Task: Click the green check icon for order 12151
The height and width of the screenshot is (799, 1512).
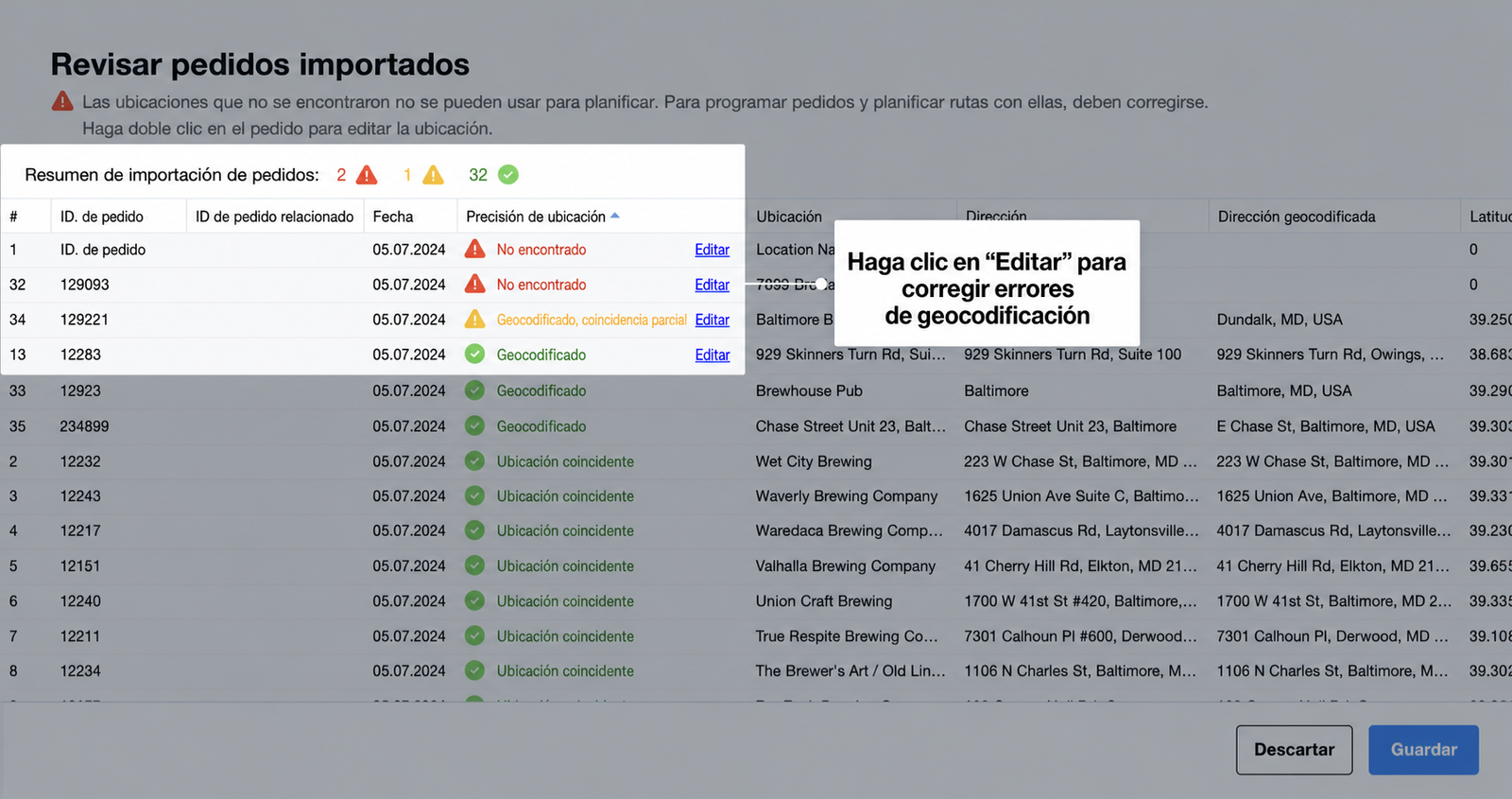Action: point(474,565)
